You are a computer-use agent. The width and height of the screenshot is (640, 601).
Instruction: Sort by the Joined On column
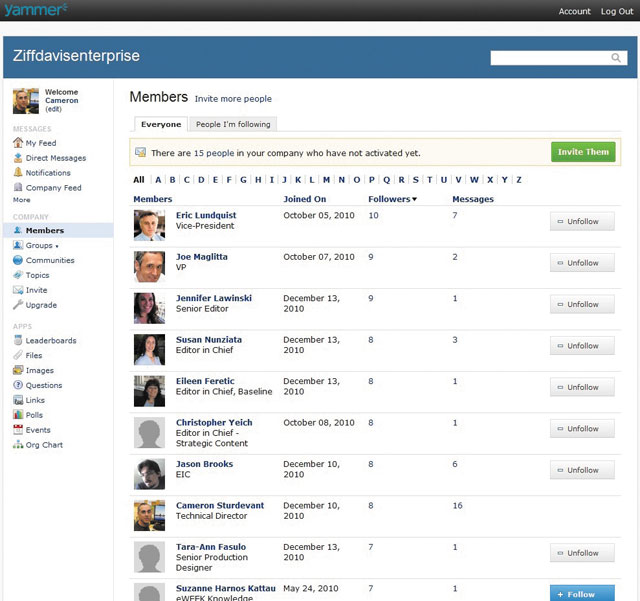pos(304,199)
